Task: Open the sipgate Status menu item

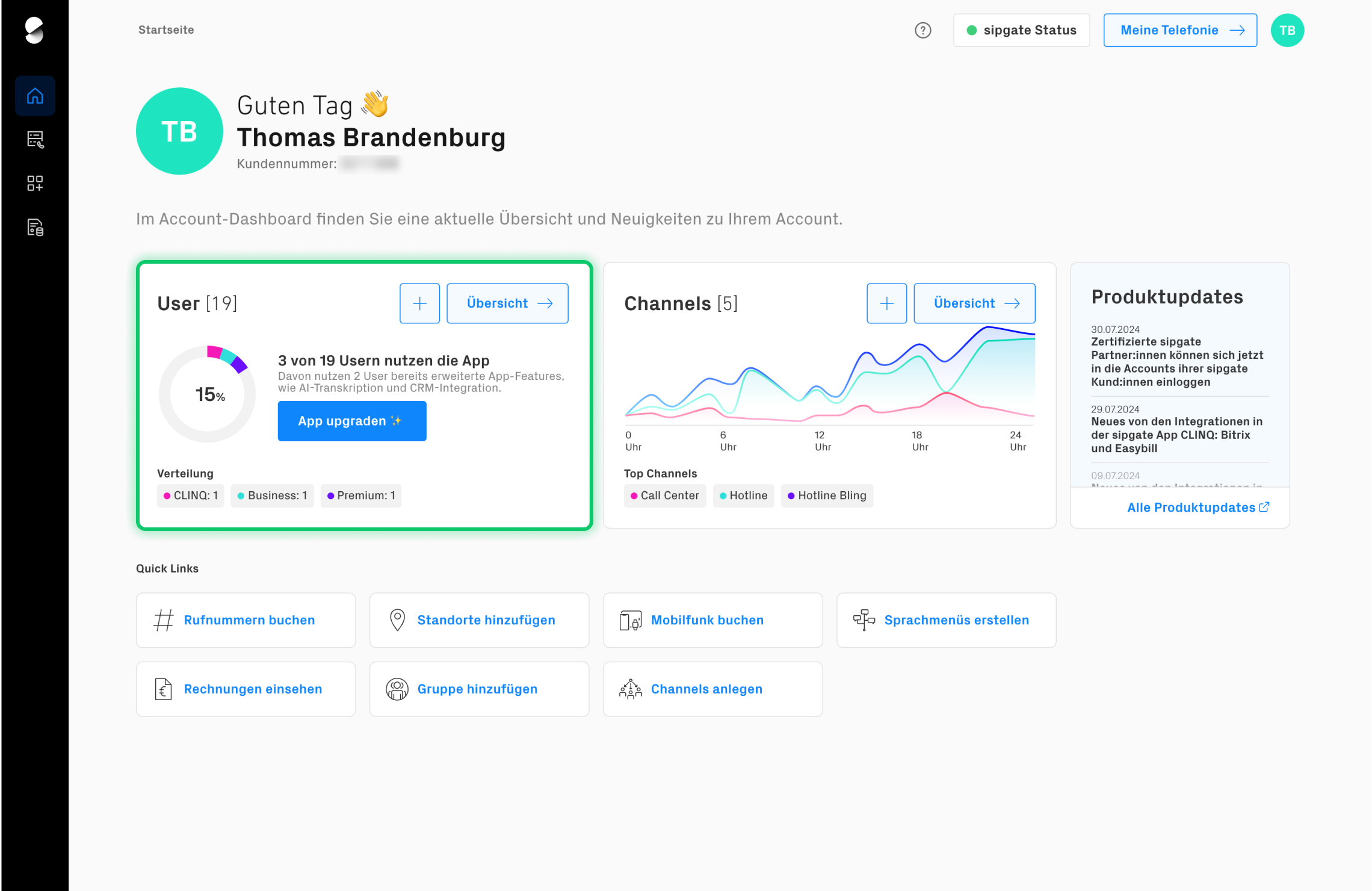Action: pyautogui.click(x=1021, y=30)
